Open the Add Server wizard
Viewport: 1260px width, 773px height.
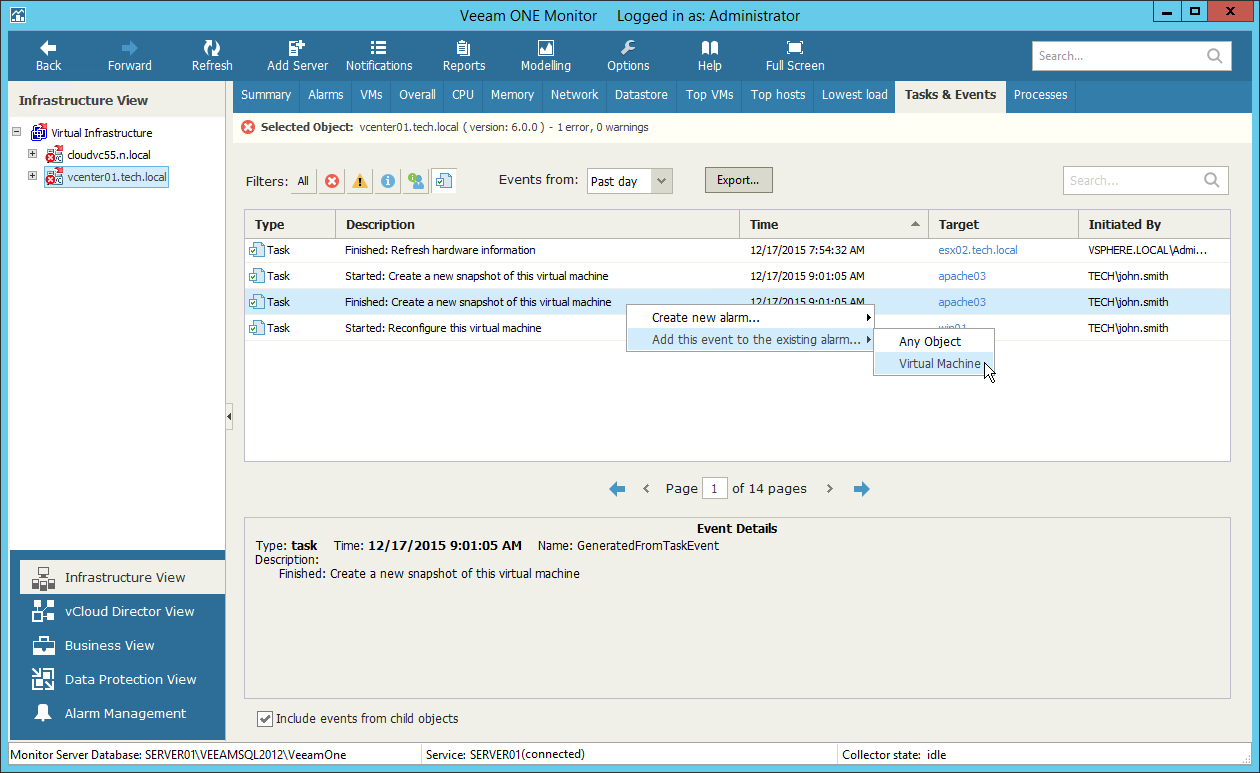297,56
